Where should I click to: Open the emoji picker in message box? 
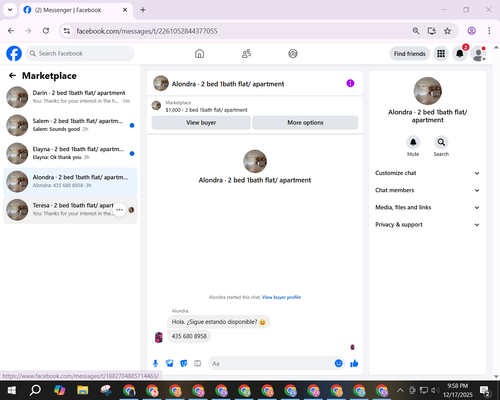click(x=338, y=363)
